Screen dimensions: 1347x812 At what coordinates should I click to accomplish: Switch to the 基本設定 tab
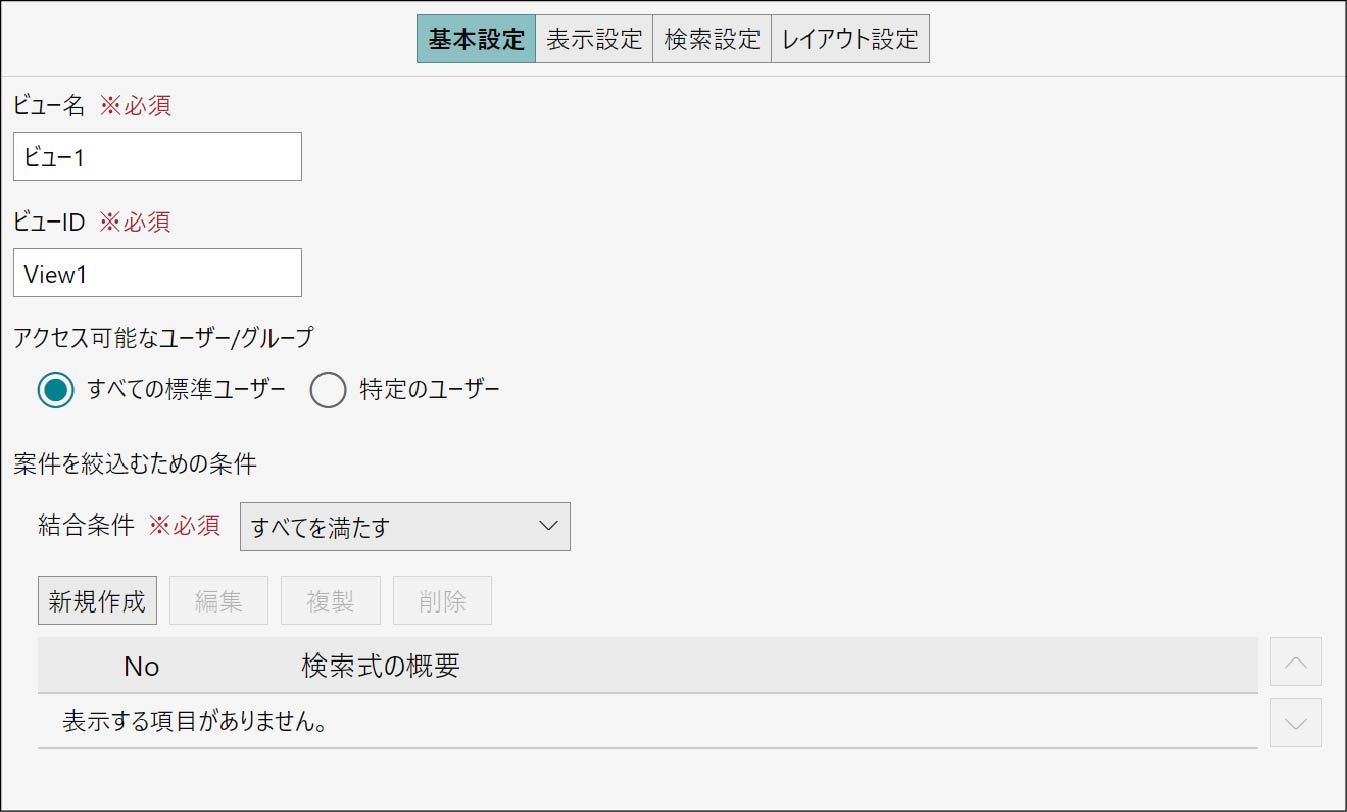click(x=476, y=39)
